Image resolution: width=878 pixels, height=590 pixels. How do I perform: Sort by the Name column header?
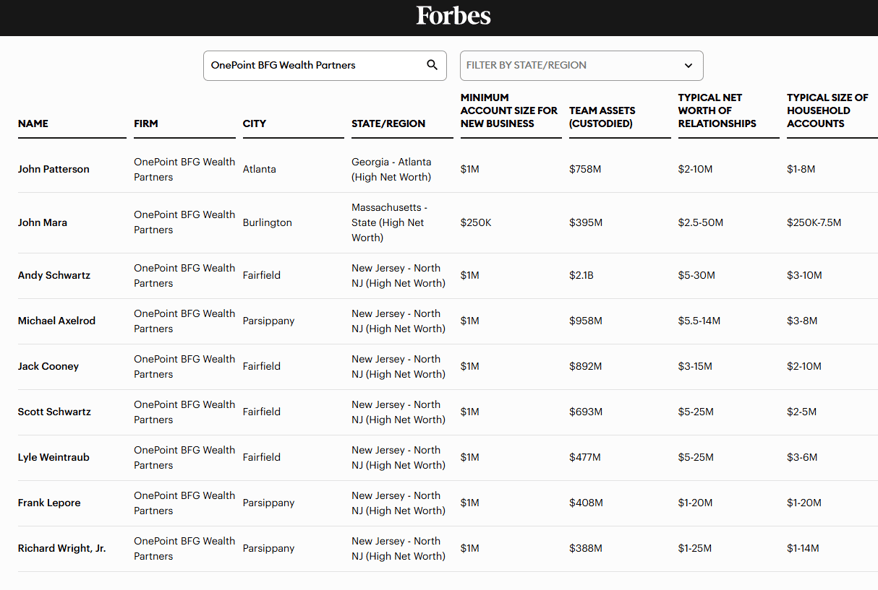(33, 124)
